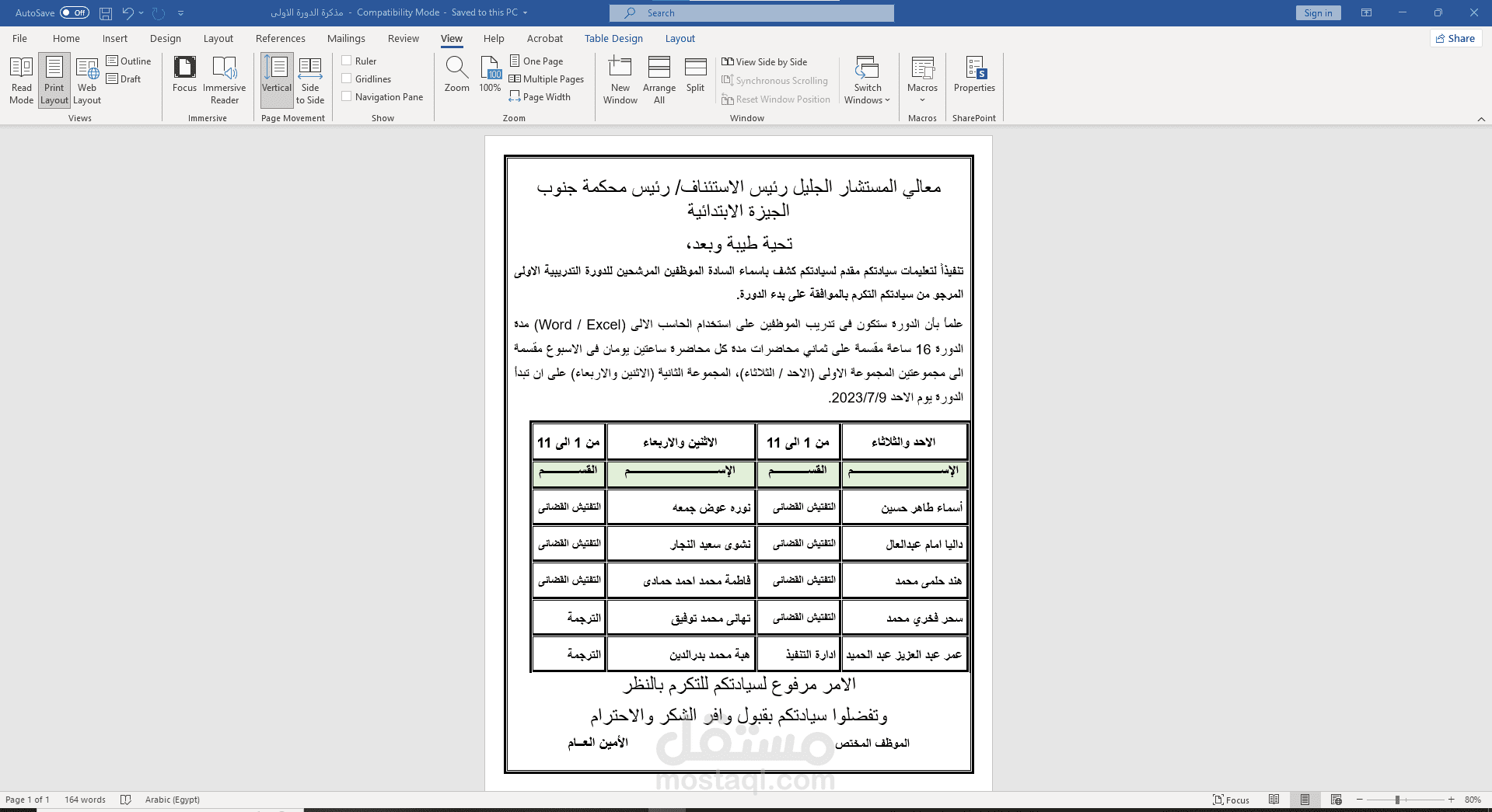Switch to Web Layout view

(87, 80)
